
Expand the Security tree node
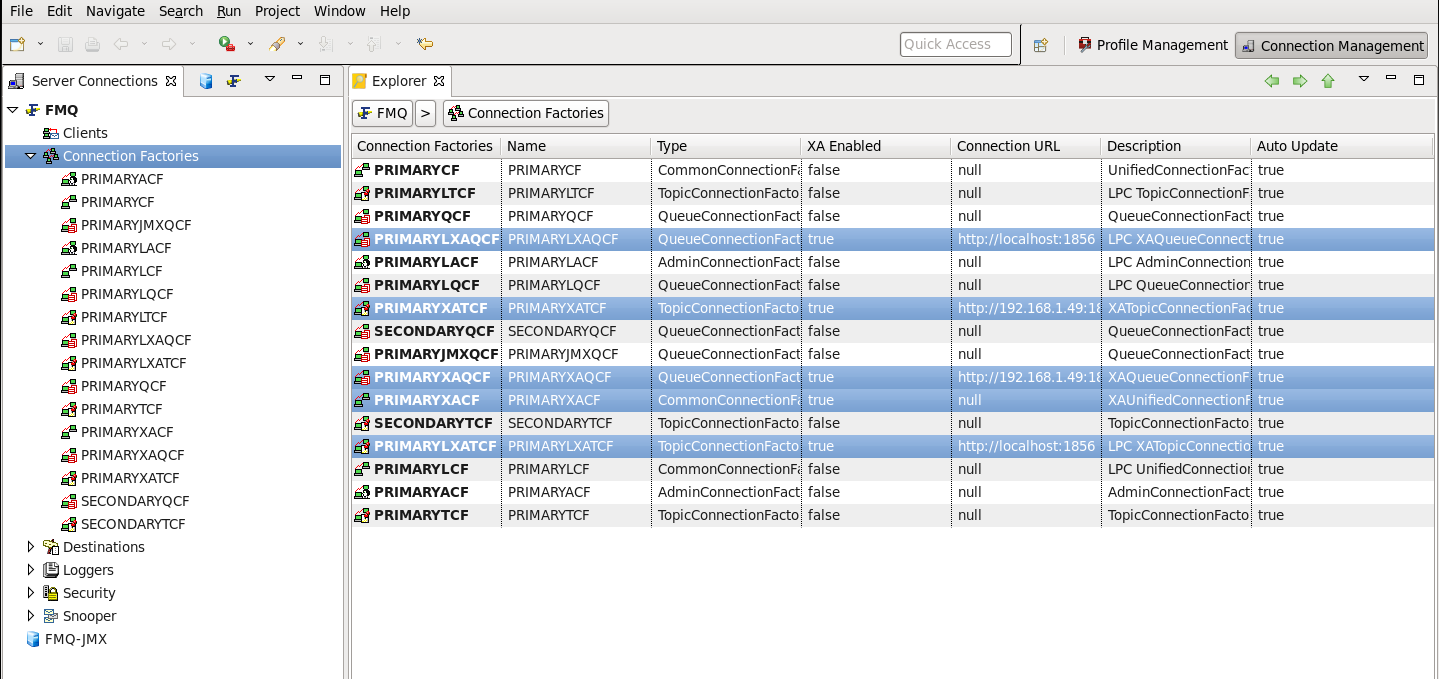tap(31, 593)
